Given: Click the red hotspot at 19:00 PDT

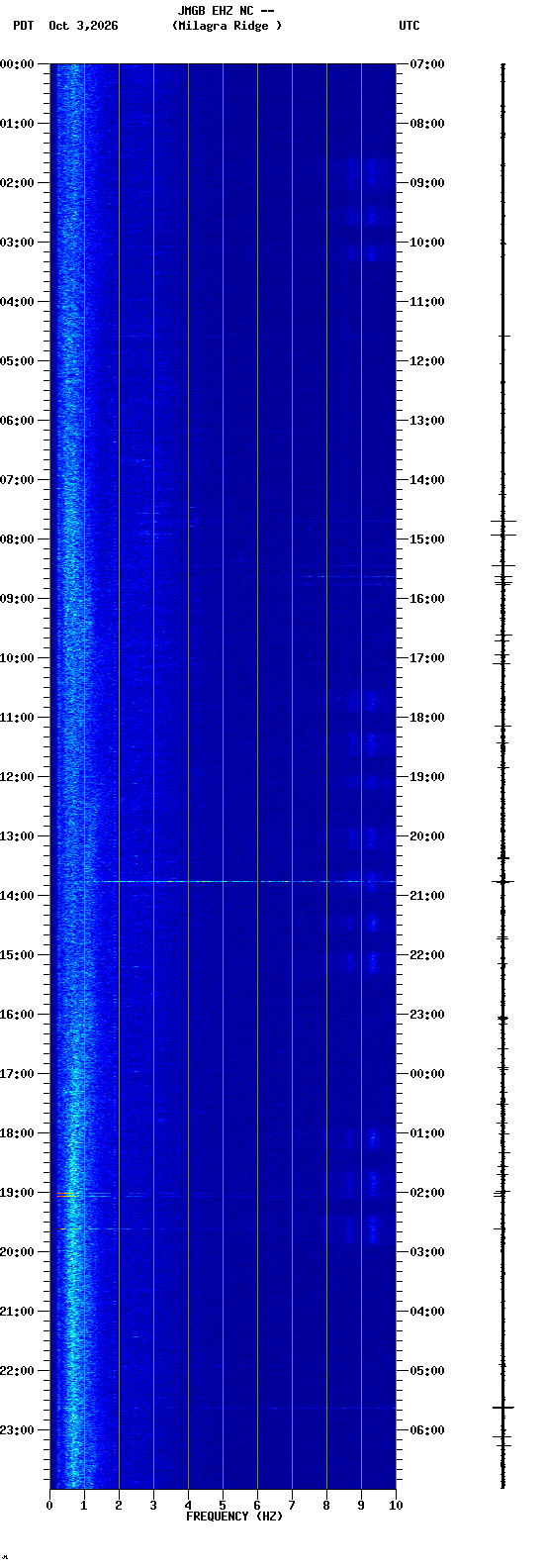Looking at the screenshot, I should click(65, 1196).
